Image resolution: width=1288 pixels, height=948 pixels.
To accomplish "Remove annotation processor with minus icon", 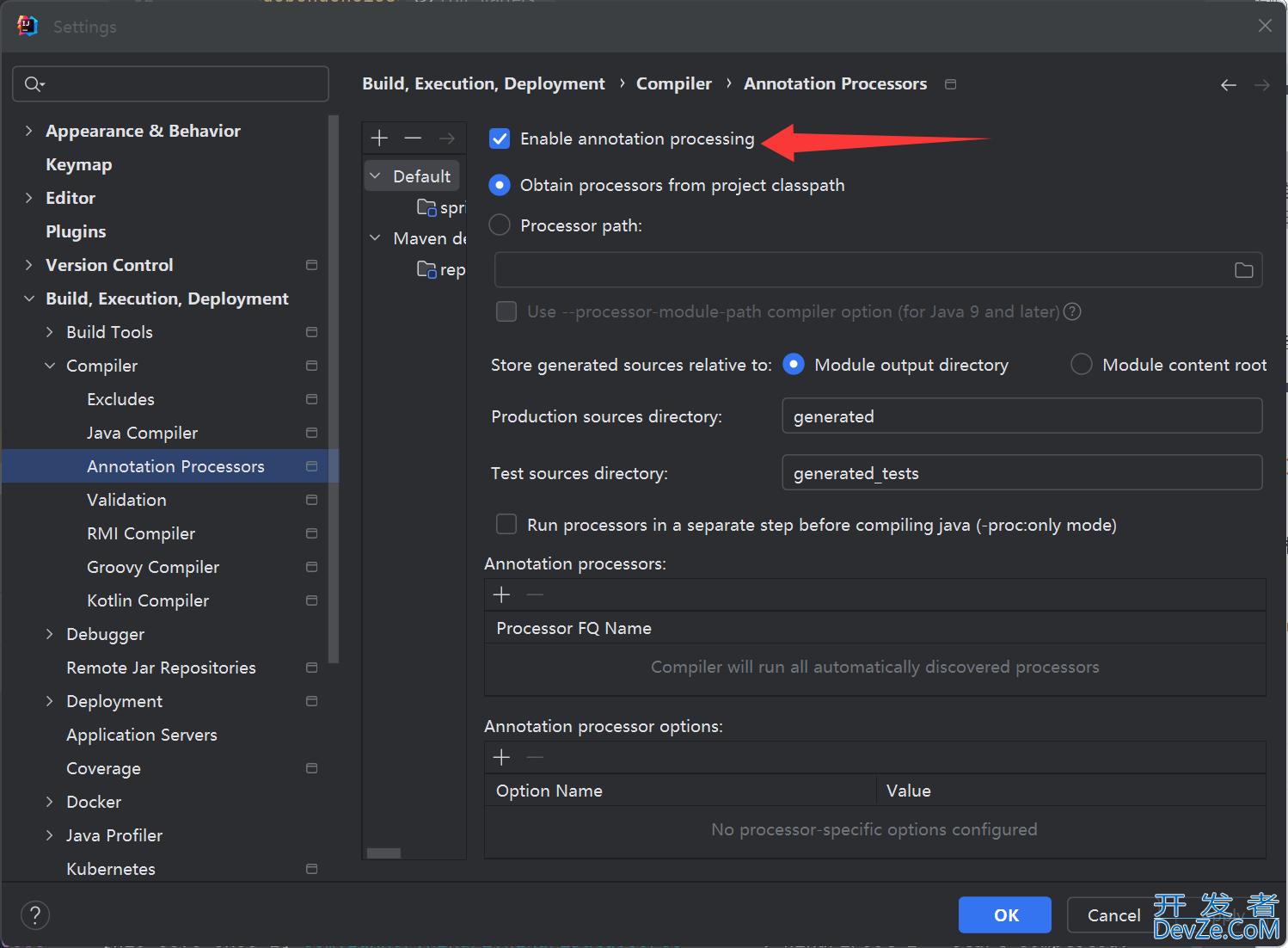I will (535, 594).
